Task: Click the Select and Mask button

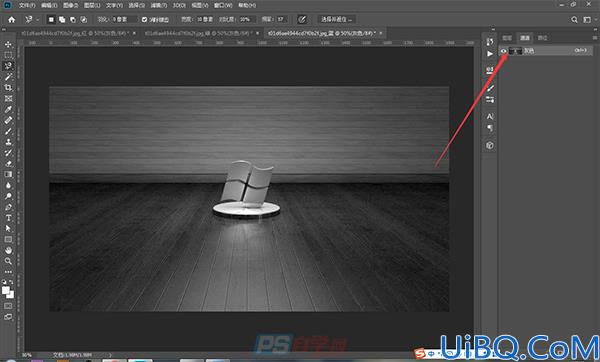Action: tap(336, 19)
